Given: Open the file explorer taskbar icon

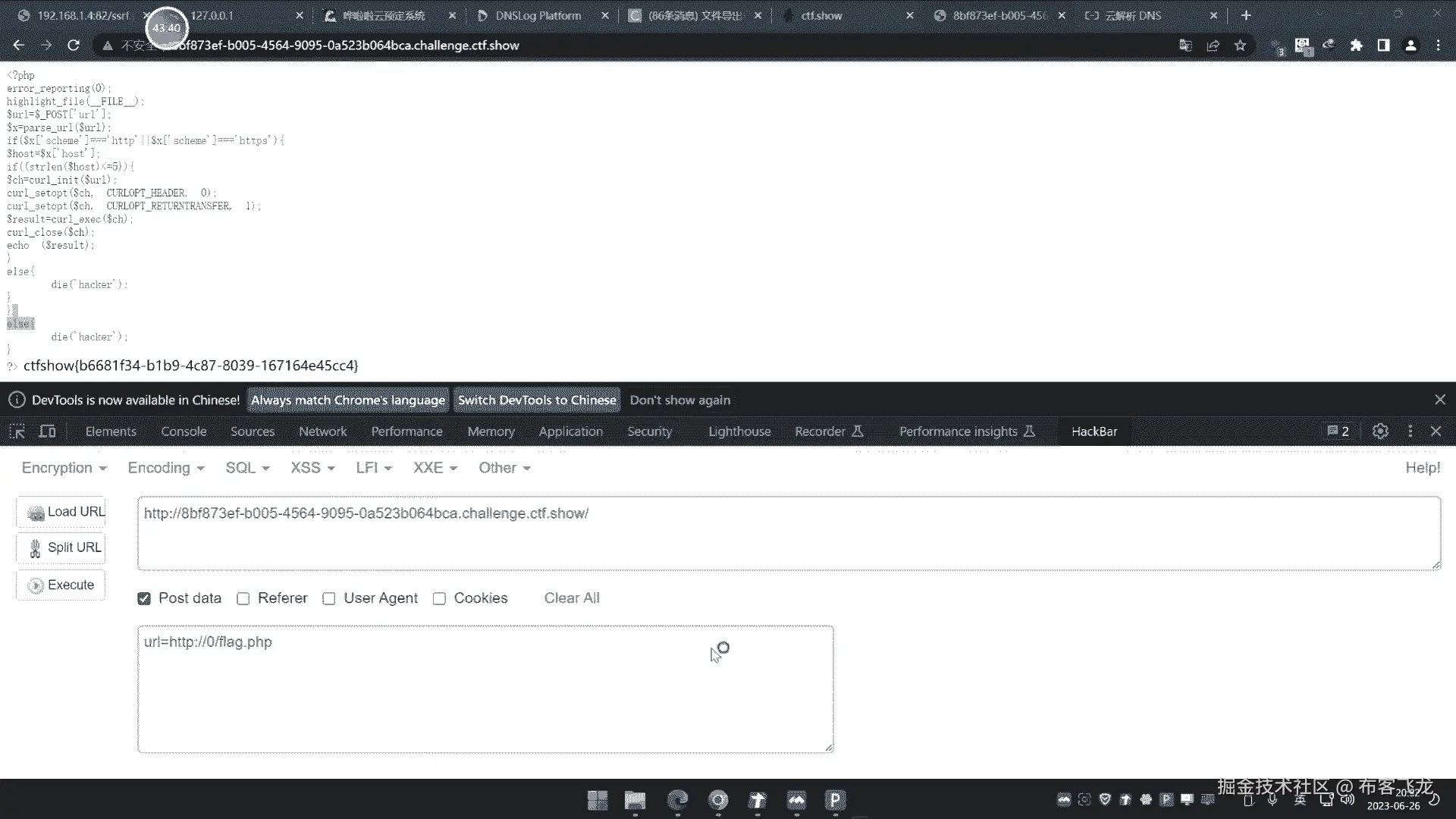Looking at the screenshot, I should (635, 800).
